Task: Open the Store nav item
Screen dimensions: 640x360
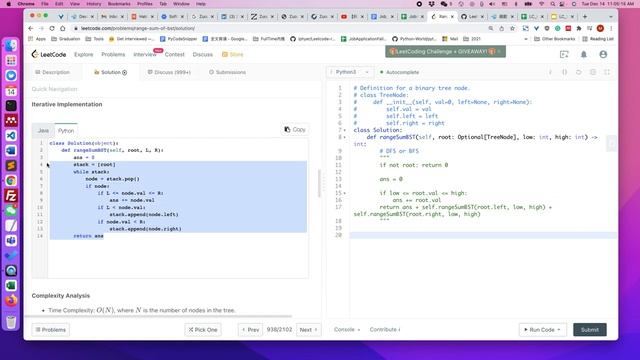Action: 232,54
